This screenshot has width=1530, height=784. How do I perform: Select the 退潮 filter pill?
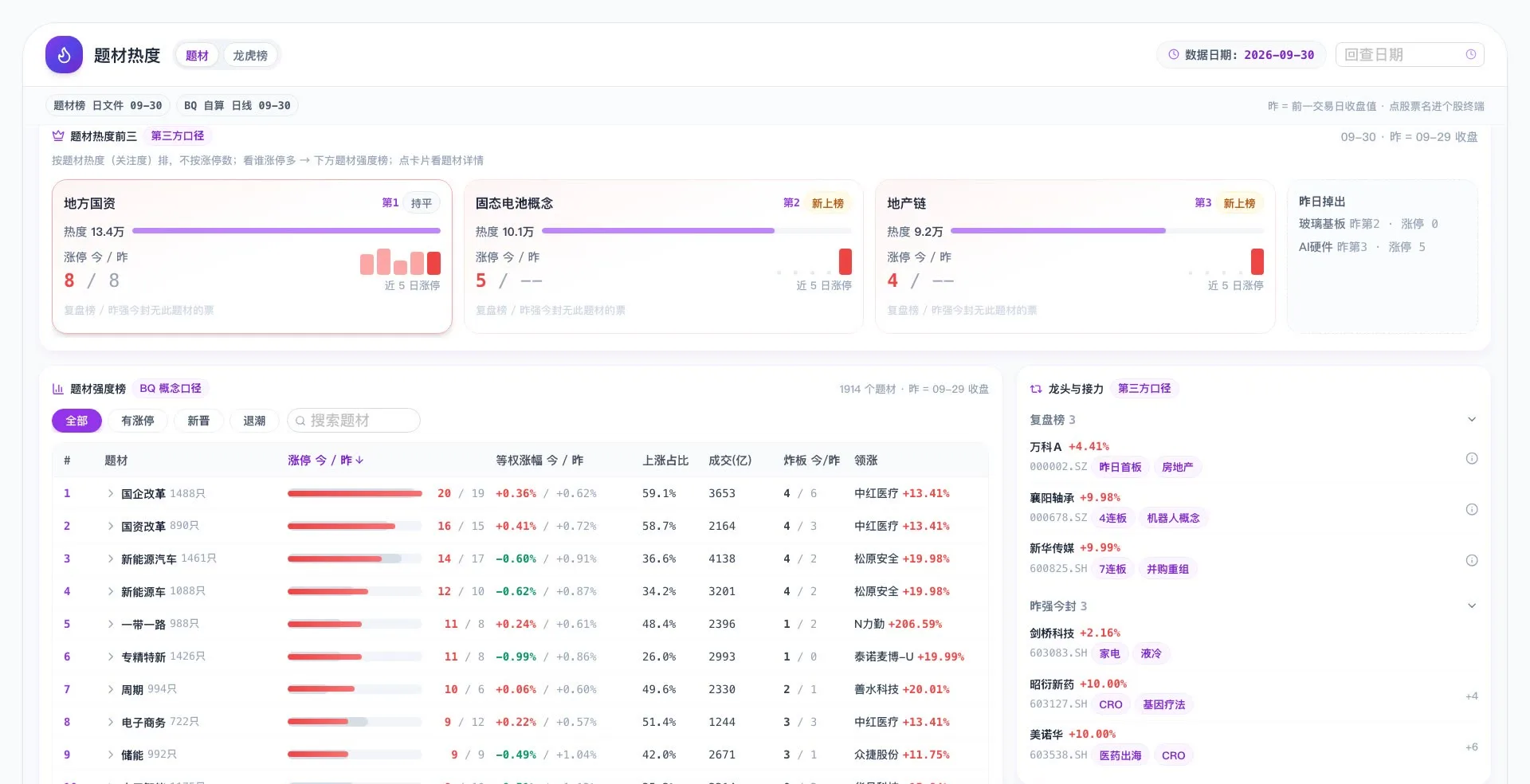click(x=254, y=421)
